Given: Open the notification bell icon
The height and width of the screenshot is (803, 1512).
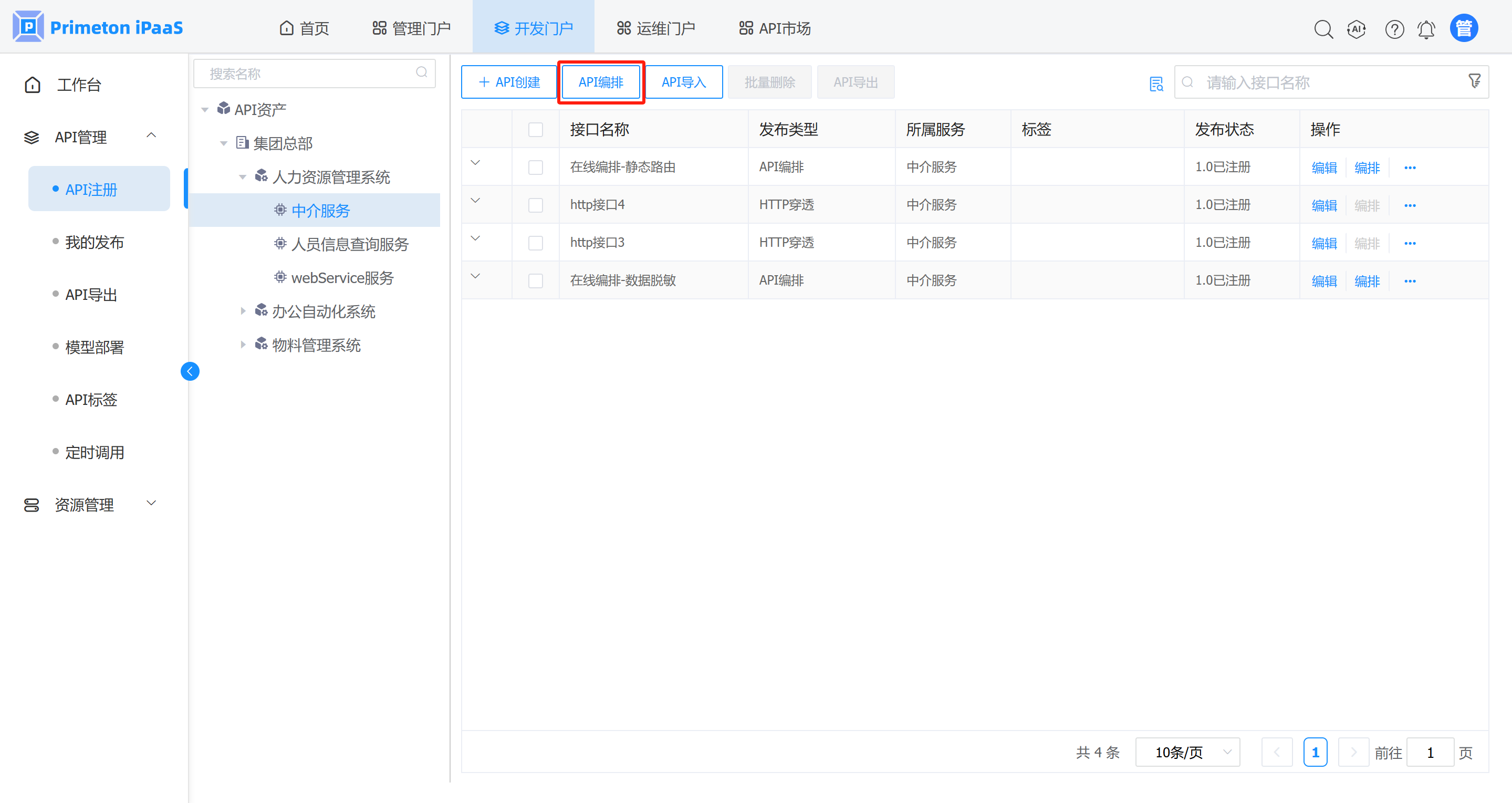Looking at the screenshot, I should click(x=1426, y=29).
